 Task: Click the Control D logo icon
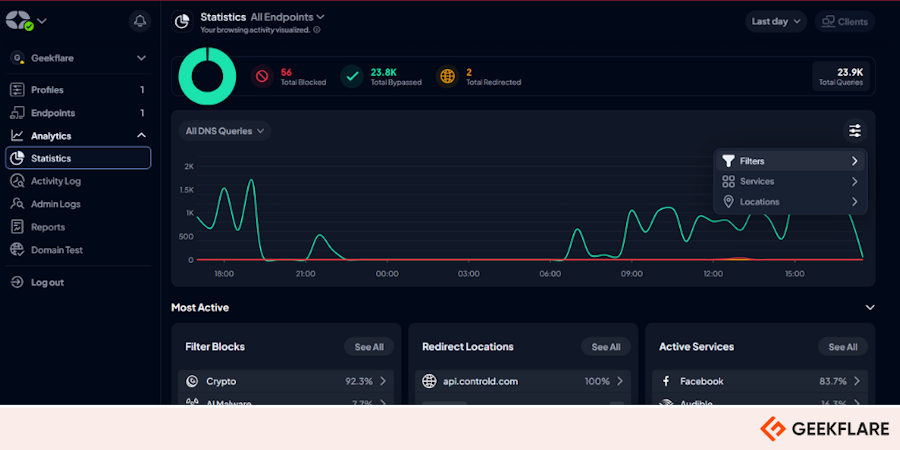tap(19, 20)
